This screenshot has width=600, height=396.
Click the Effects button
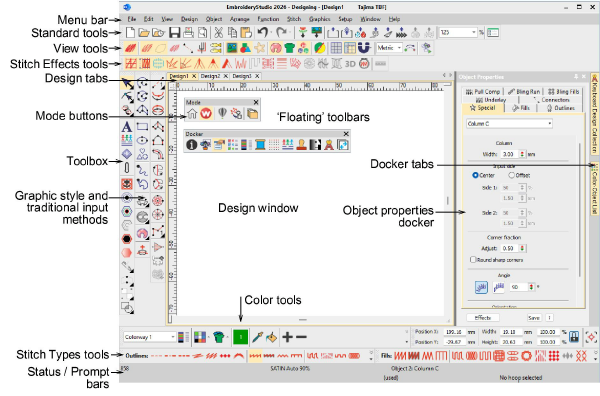pos(483,318)
